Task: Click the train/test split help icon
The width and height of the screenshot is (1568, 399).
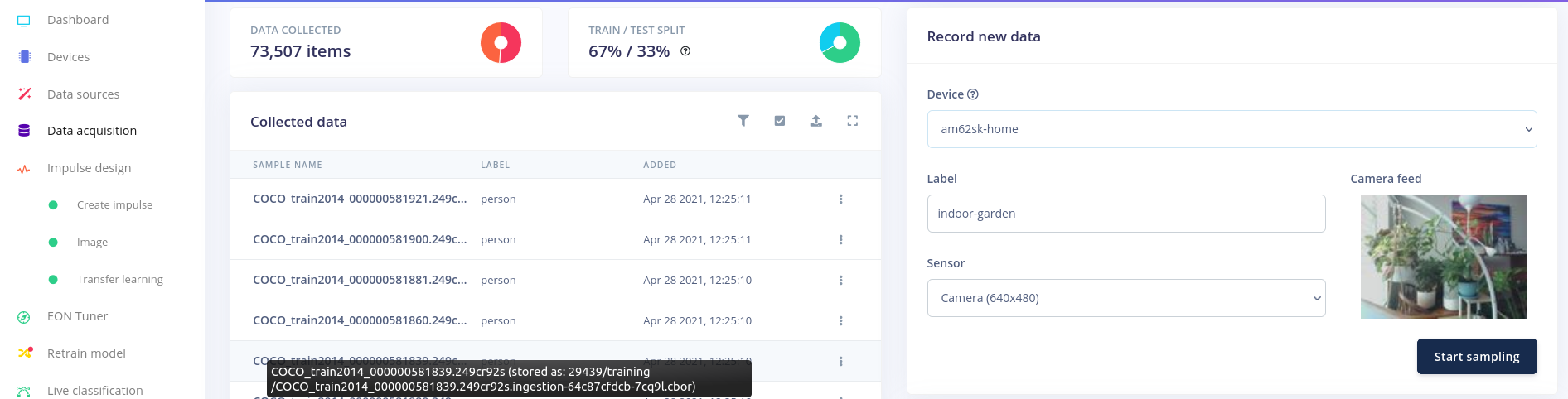Action: pyautogui.click(x=685, y=51)
